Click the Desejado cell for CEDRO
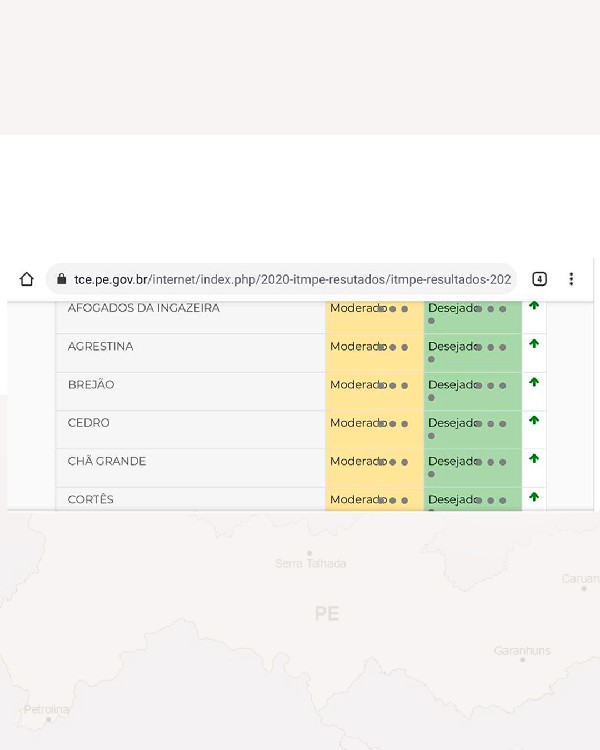600x750 pixels. click(473, 430)
